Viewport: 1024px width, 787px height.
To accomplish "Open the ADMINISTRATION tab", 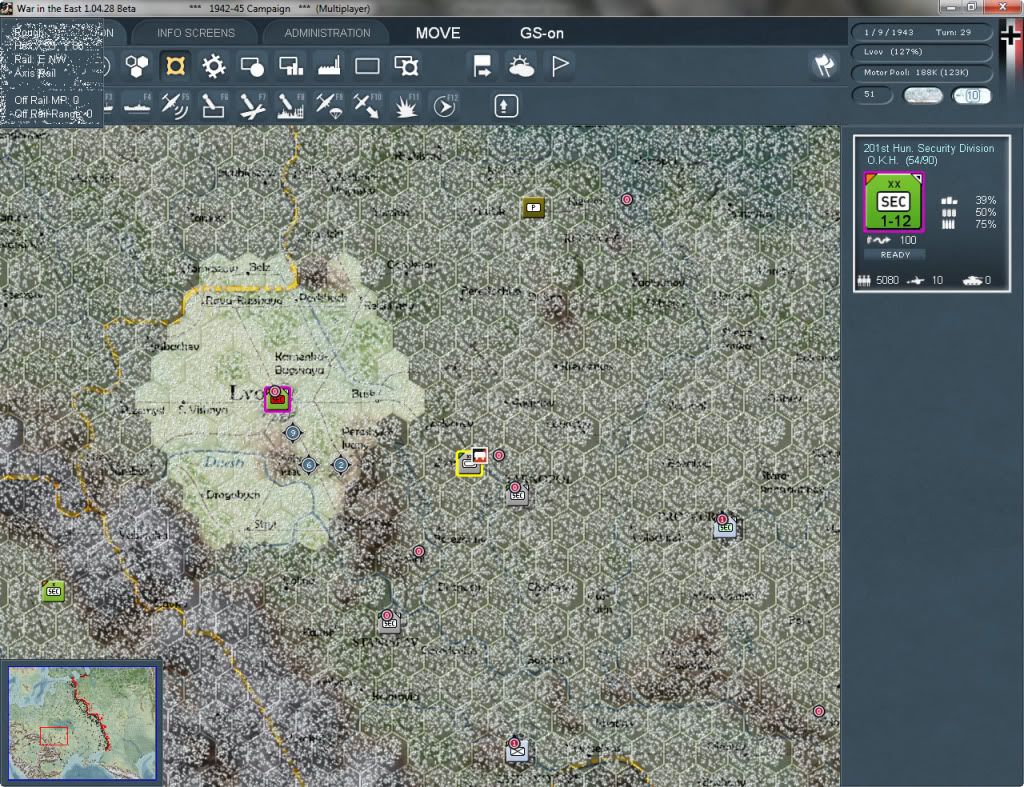I will pyautogui.click(x=327, y=33).
